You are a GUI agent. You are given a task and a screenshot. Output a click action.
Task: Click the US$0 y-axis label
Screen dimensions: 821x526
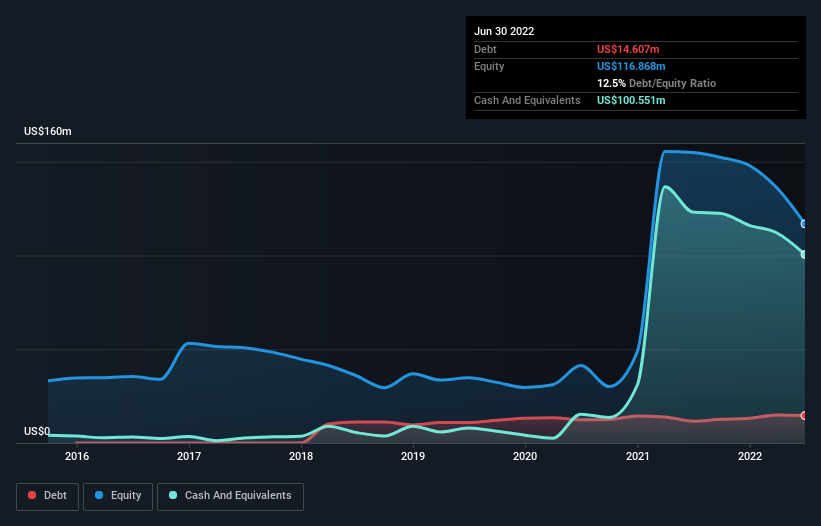[x=37, y=431]
